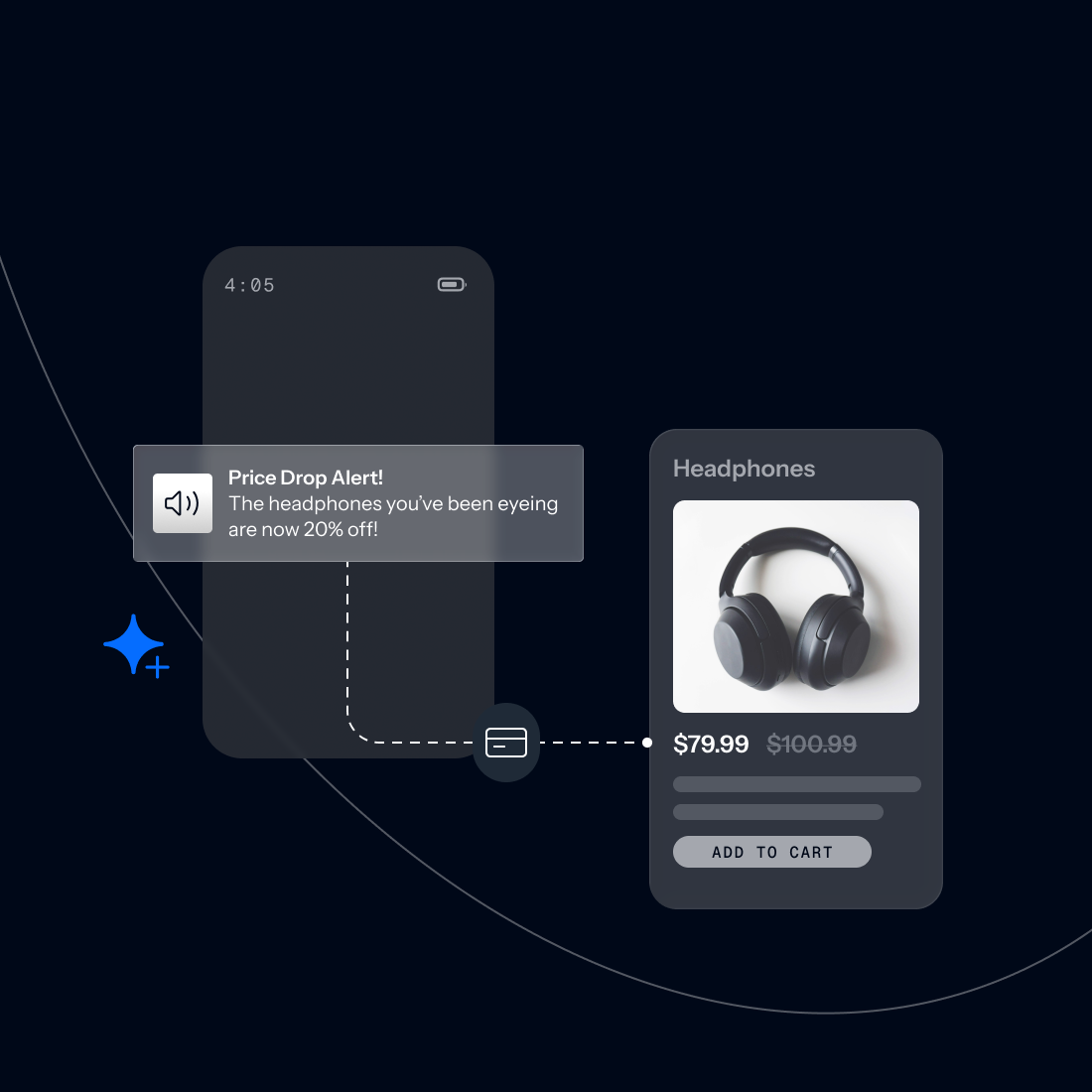Select the $79.99 sale price
The image size is (1092, 1092).
(711, 744)
